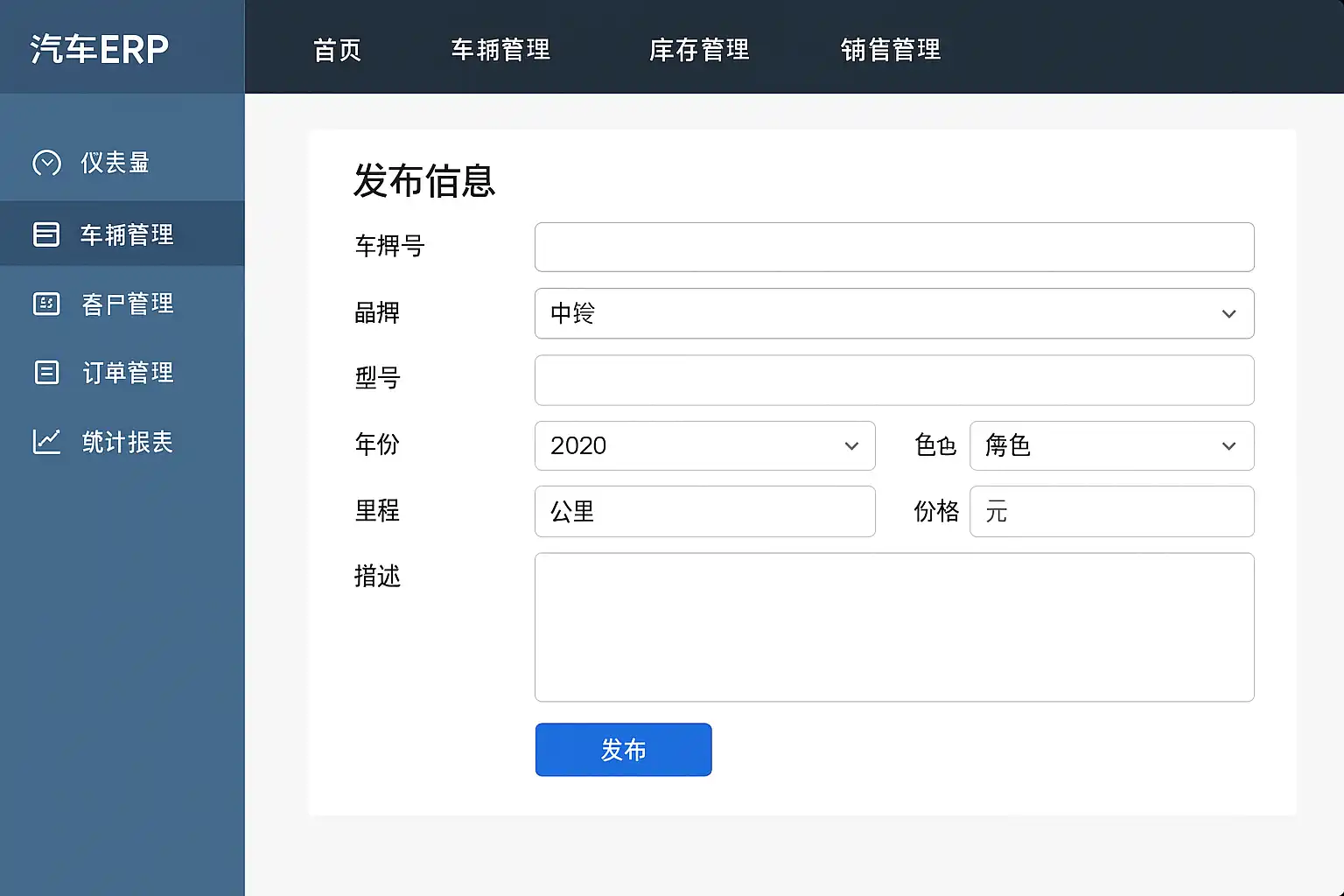
Task: Go to 首页 in the top navigation
Action: (x=337, y=50)
